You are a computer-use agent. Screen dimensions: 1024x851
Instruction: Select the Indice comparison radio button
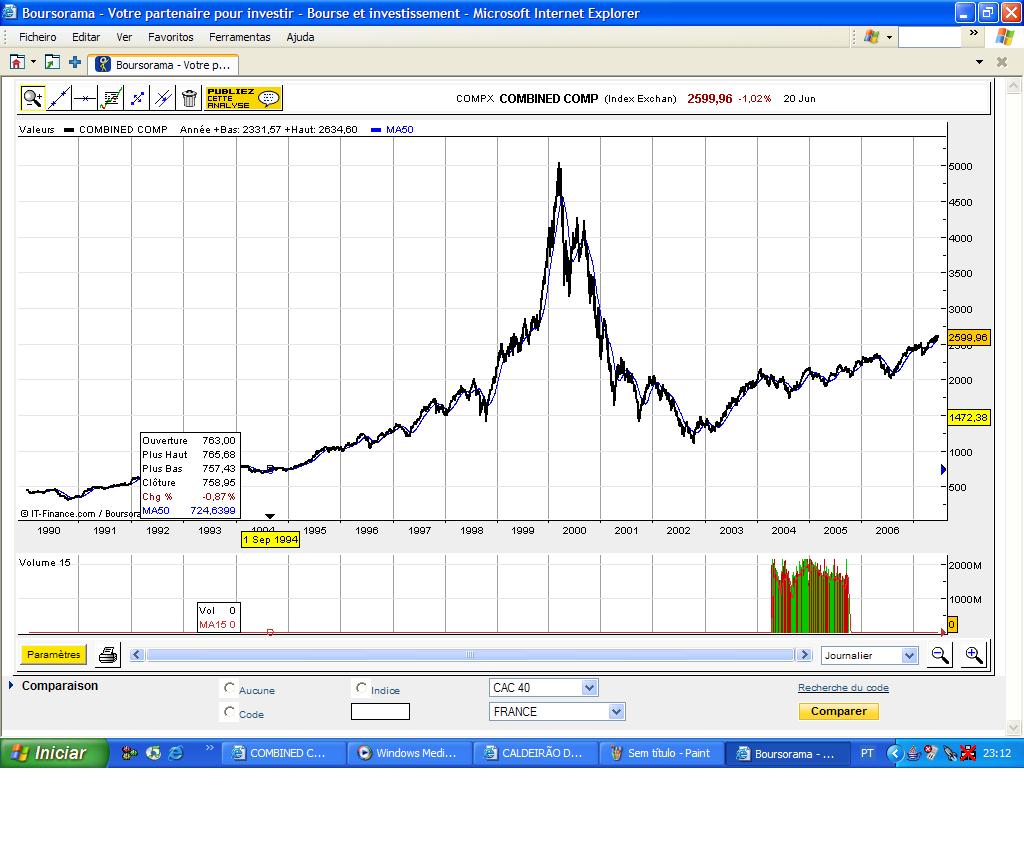[x=361, y=689]
